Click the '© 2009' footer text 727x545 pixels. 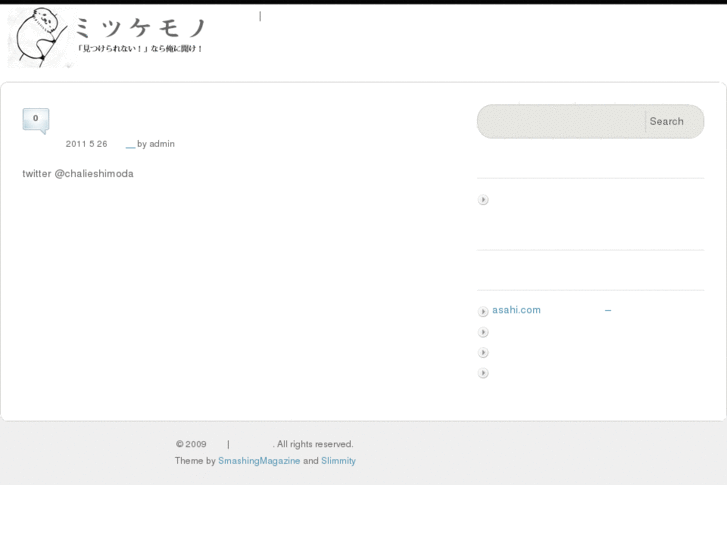point(191,444)
